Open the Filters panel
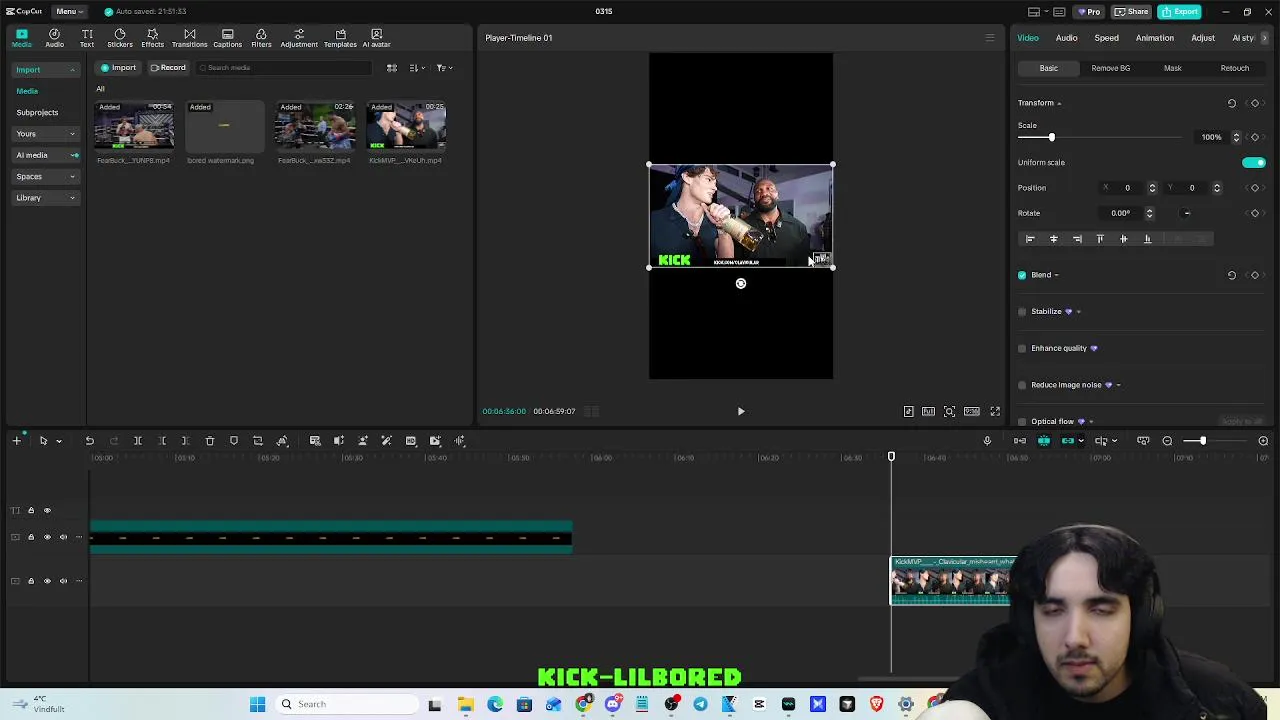Screen dimensions: 1280x720 pos(261,38)
